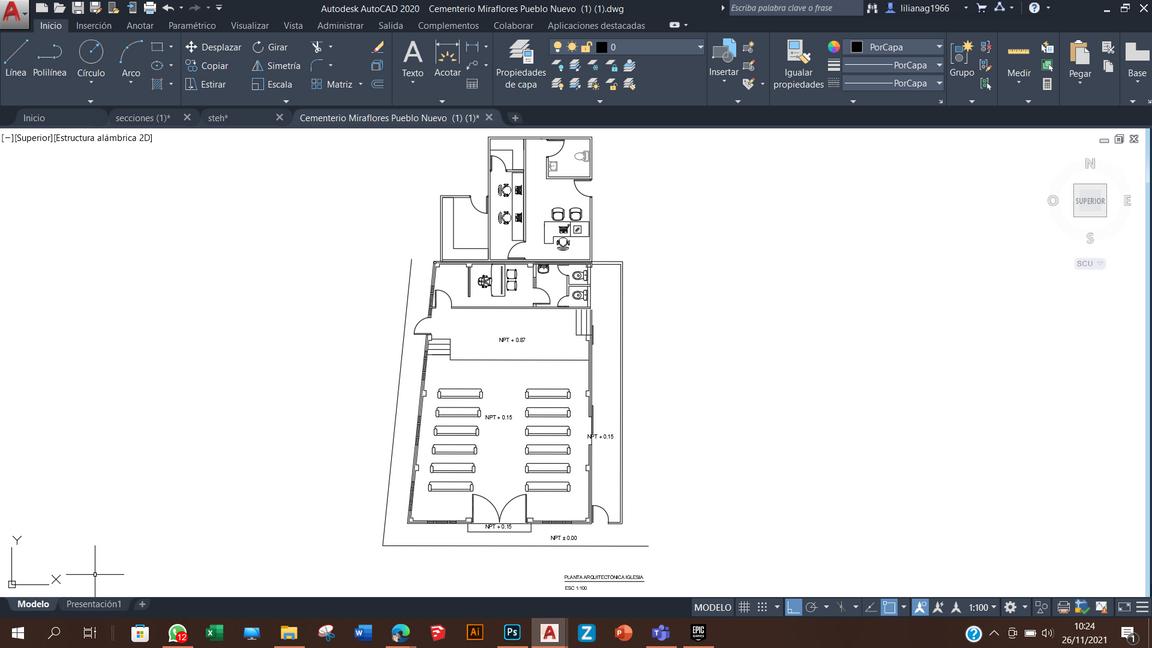
Task: Click the keyword search input field
Action: (x=793, y=8)
